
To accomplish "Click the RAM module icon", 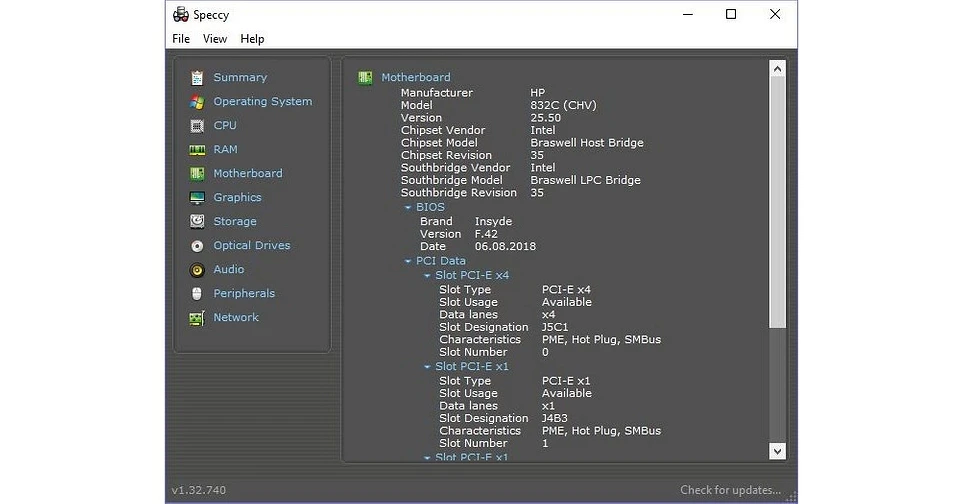I will point(197,150).
